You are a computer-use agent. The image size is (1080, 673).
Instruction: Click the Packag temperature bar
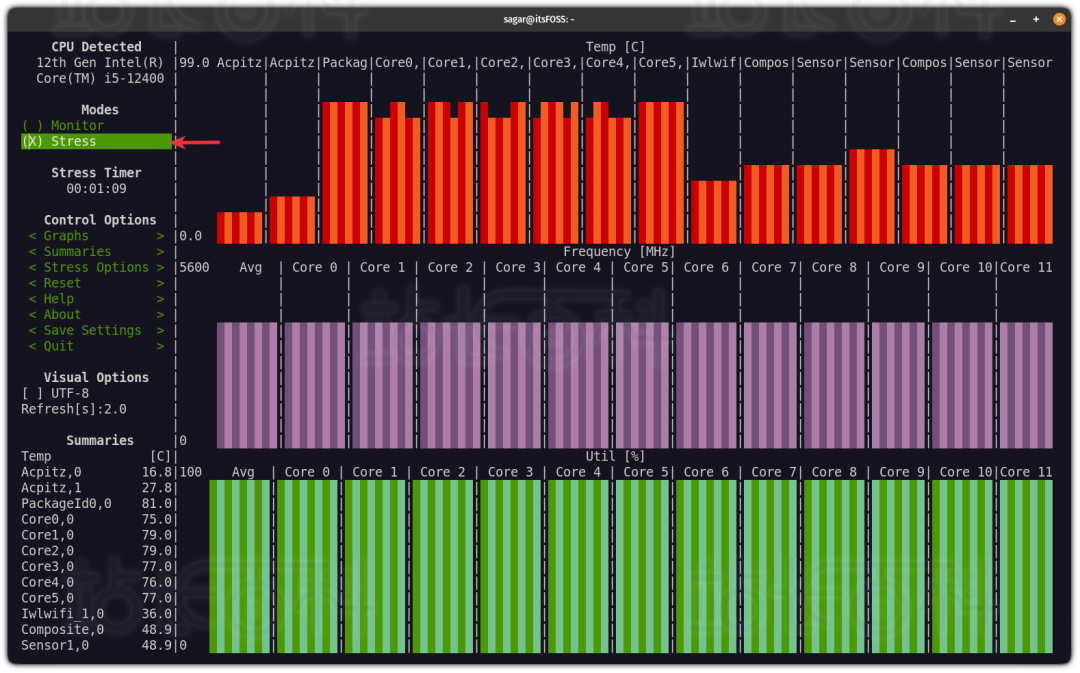[345, 172]
